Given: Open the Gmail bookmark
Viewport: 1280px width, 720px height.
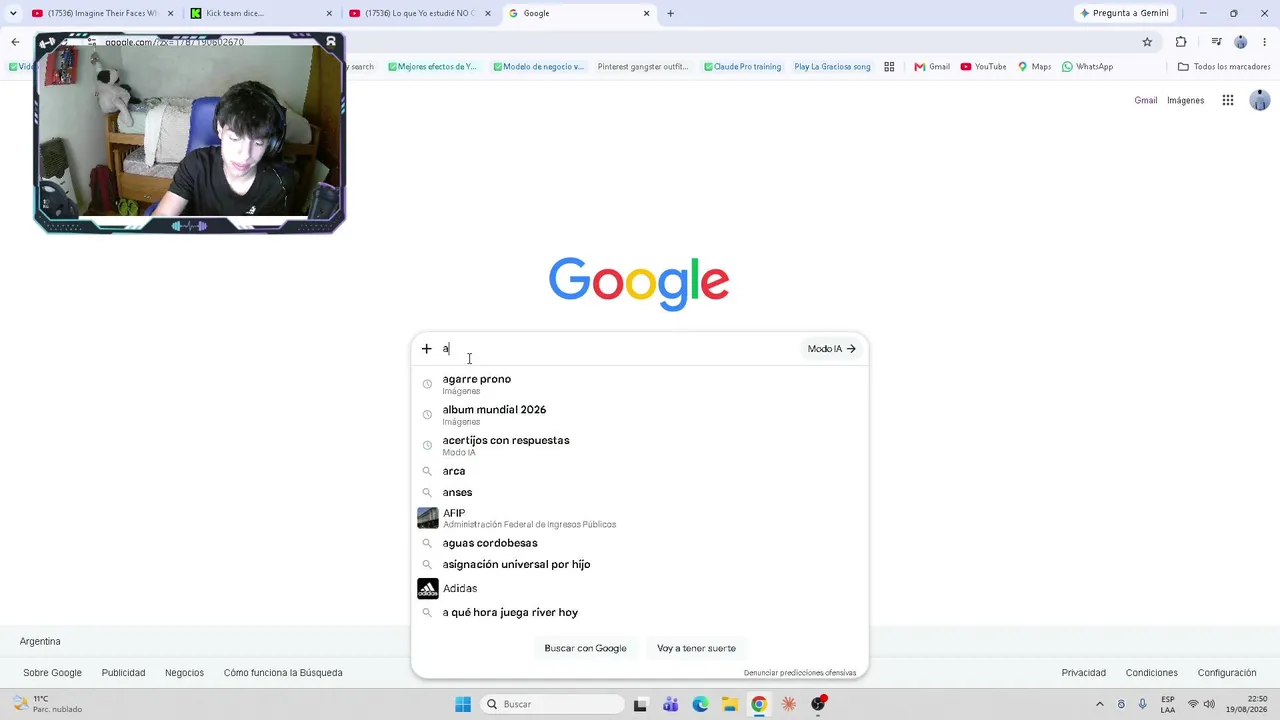Looking at the screenshot, I should [932, 67].
